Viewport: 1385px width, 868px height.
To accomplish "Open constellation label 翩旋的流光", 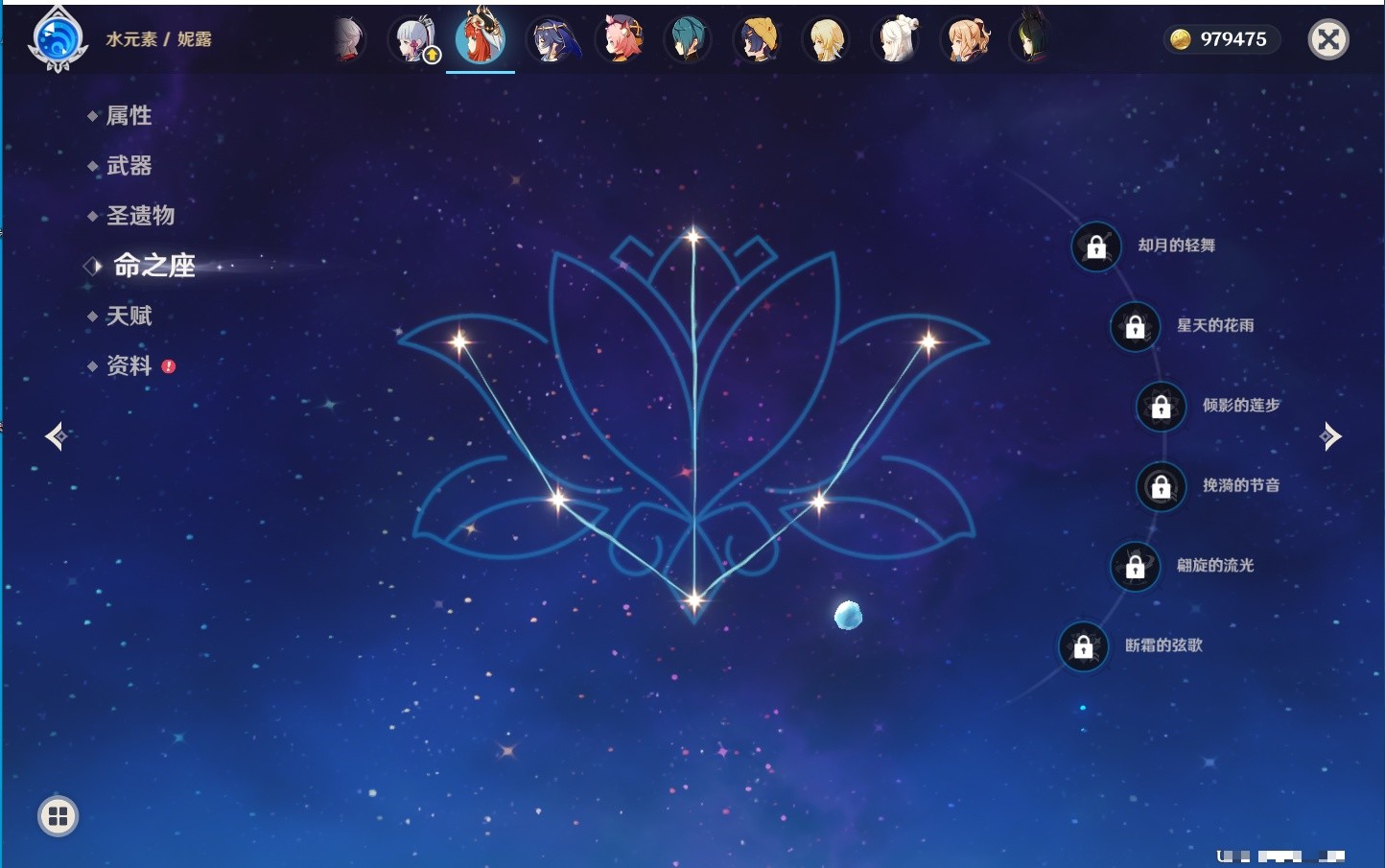I will click(1215, 565).
